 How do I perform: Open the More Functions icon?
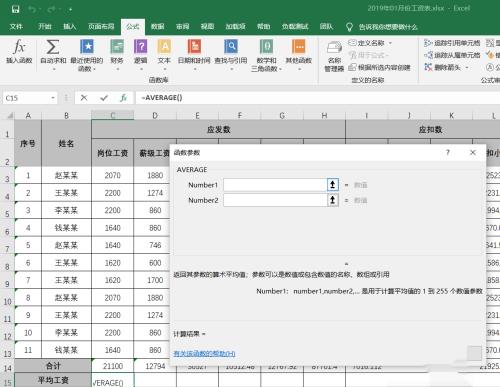click(x=299, y=47)
